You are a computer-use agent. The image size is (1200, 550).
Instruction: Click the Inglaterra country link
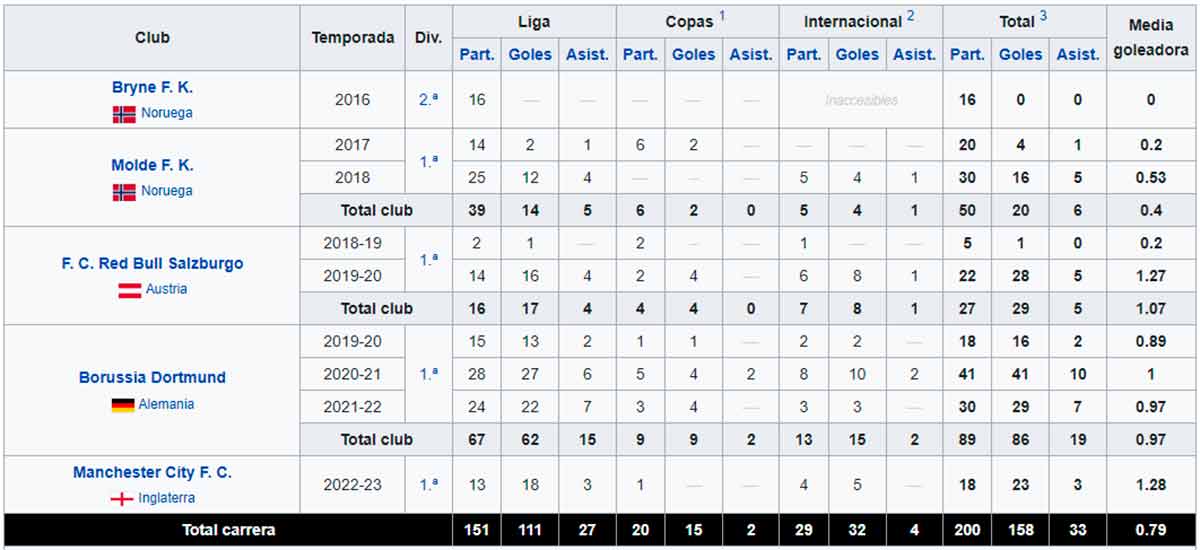166,498
